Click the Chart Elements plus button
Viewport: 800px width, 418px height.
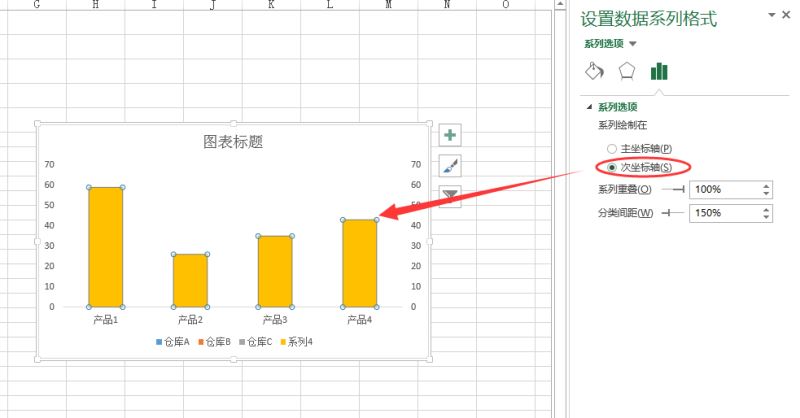pyautogui.click(x=449, y=135)
